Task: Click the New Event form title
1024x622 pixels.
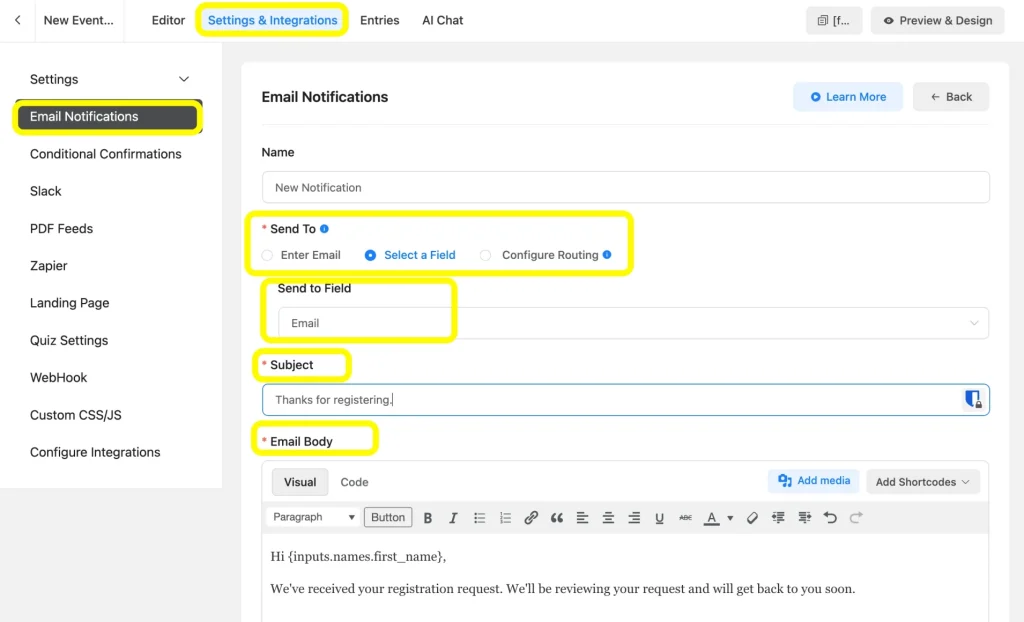Action: tap(78, 20)
